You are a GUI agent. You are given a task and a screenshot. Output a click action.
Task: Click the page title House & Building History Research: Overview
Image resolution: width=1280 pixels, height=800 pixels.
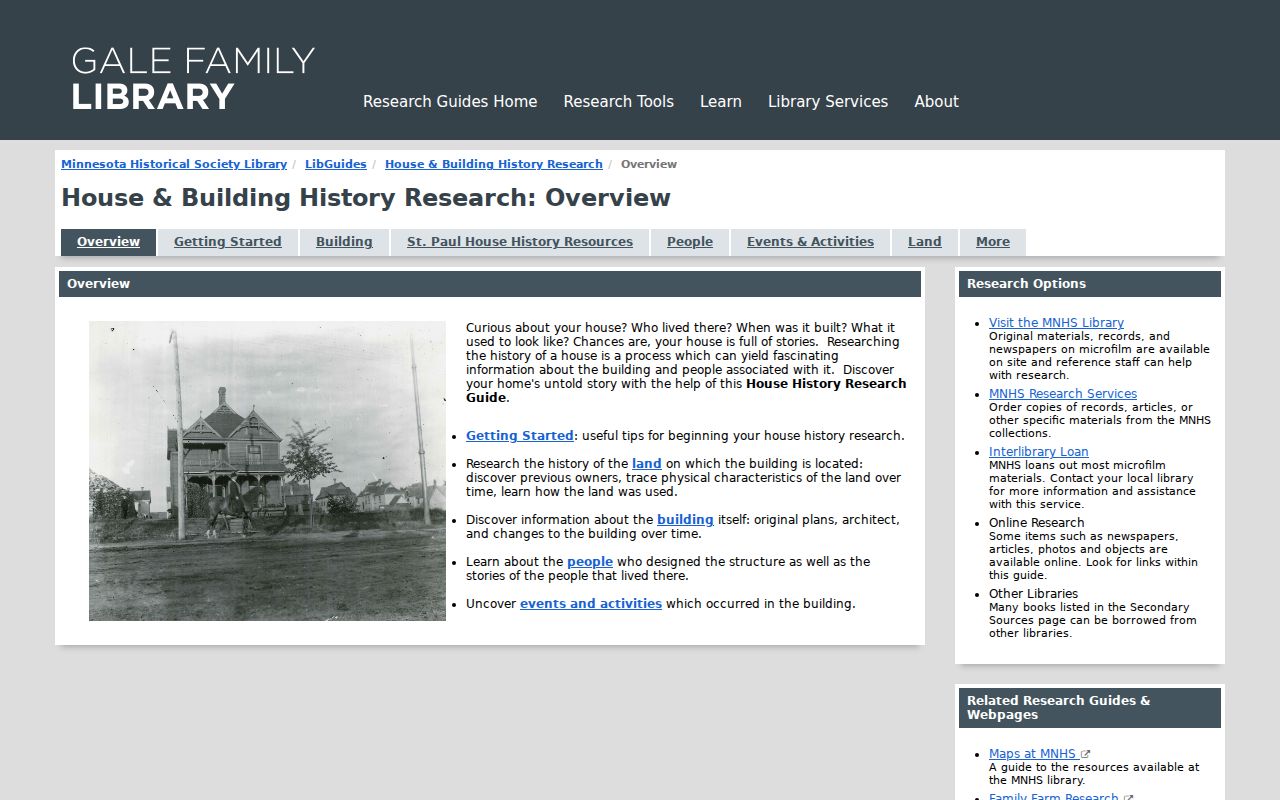click(x=366, y=198)
